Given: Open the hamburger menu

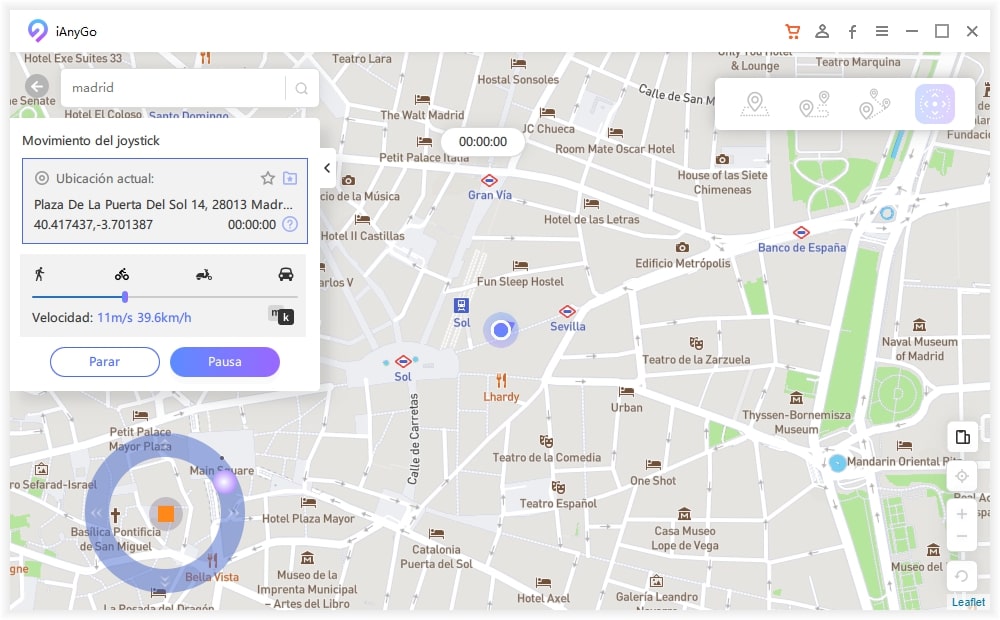Looking at the screenshot, I should tap(882, 31).
